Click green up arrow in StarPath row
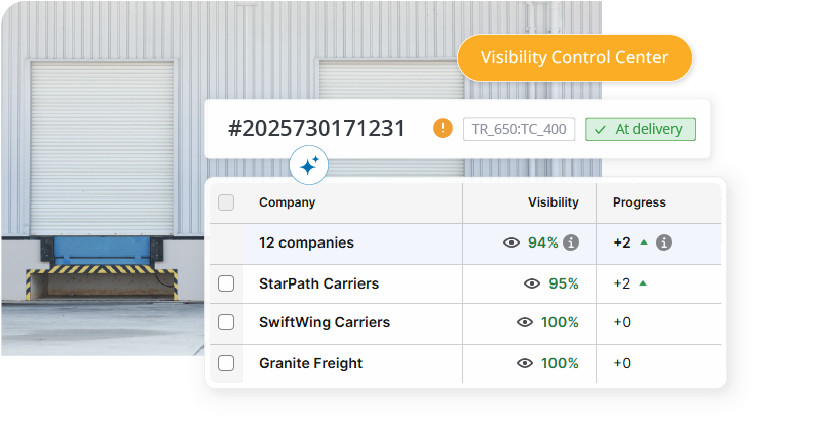821x441 pixels. (642, 283)
